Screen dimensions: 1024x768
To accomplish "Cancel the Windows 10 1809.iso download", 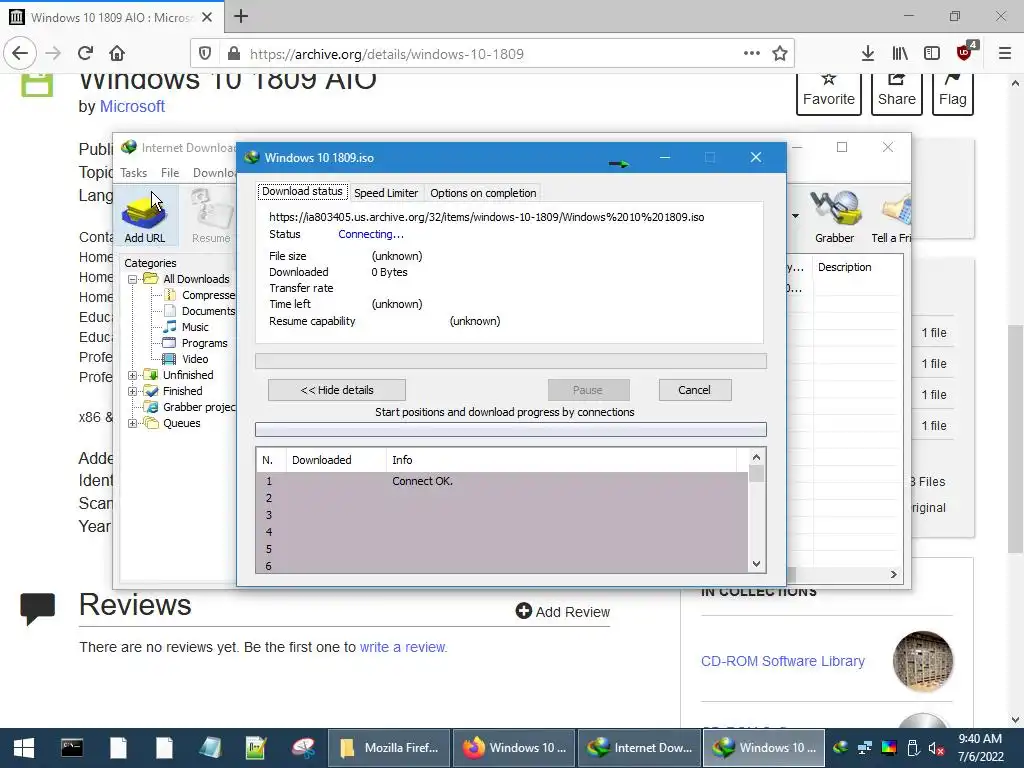I will pos(694,390).
